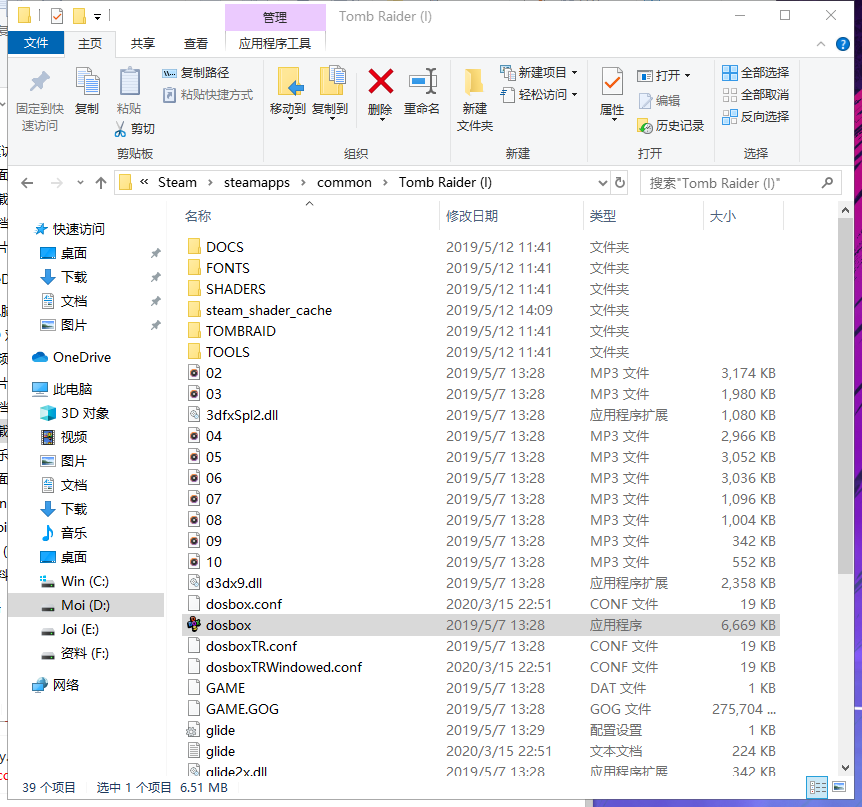Open the Open button dropdown arrow
862x807 pixels.
click(688, 75)
